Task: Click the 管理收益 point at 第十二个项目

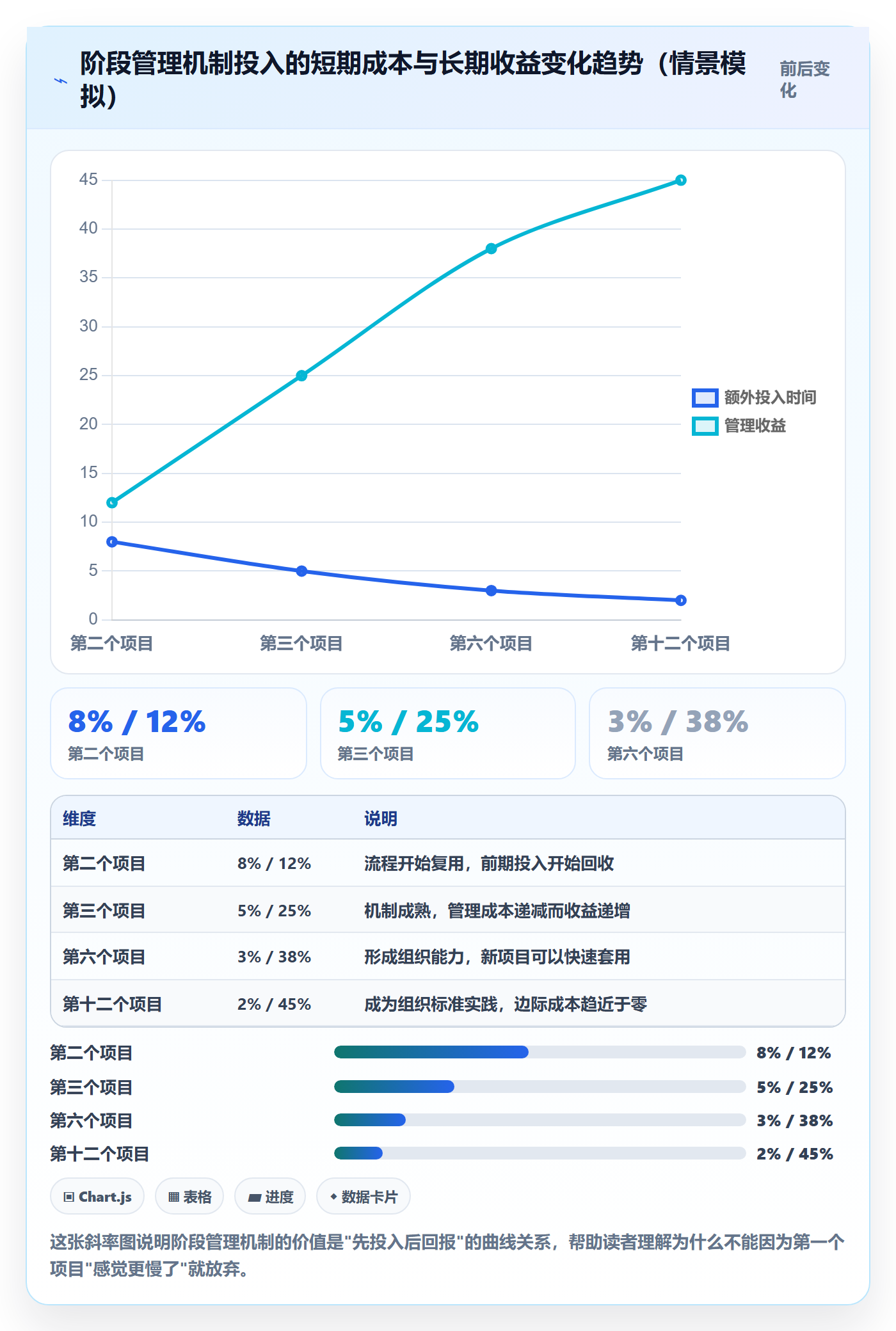Action: click(x=681, y=180)
